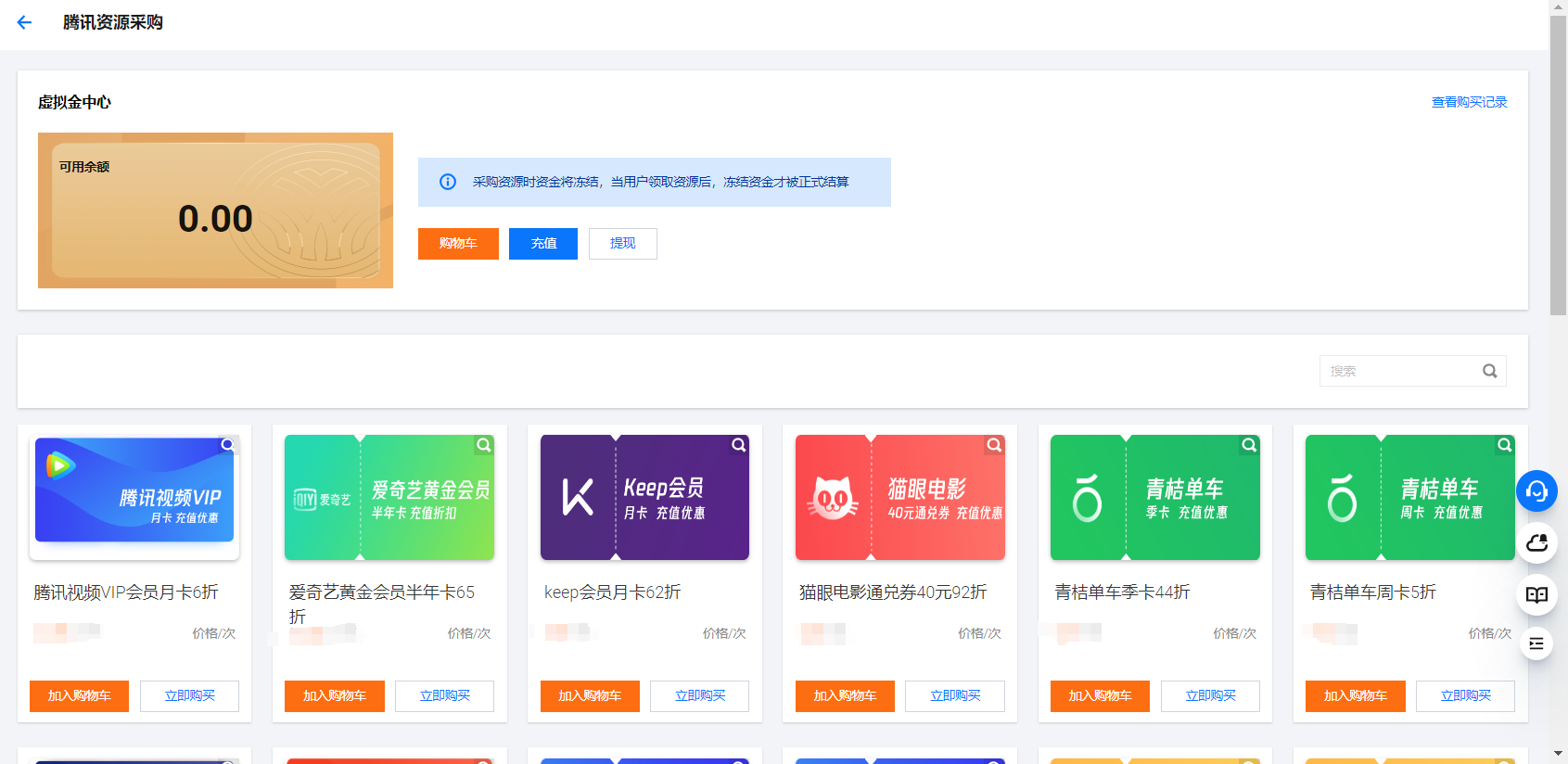Image resolution: width=1568 pixels, height=764 pixels.
Task: Go back with the blue arrow icon
Action: [24, 22]
